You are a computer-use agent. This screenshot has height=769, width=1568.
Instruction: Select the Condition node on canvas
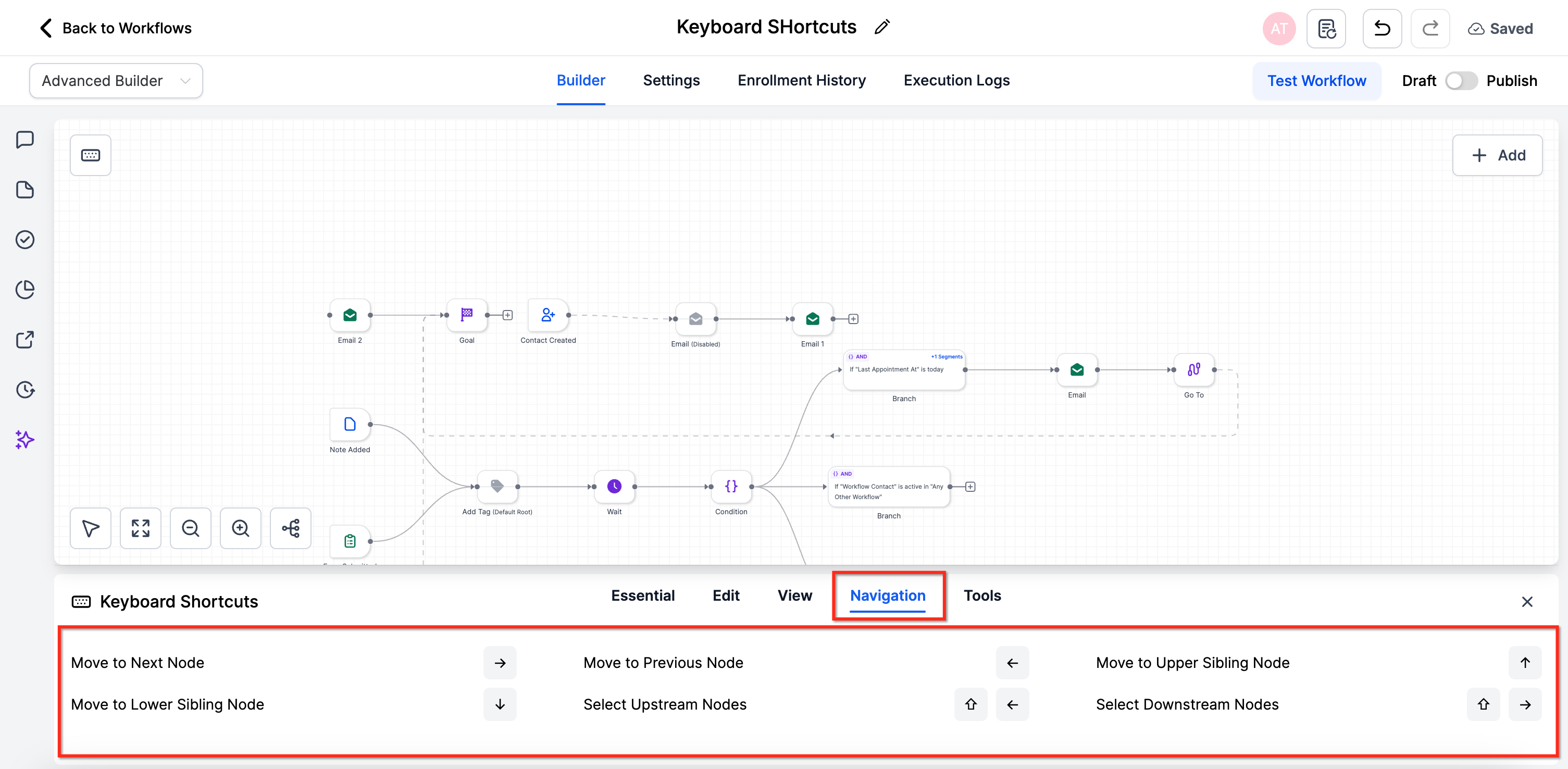click(730, 487)
